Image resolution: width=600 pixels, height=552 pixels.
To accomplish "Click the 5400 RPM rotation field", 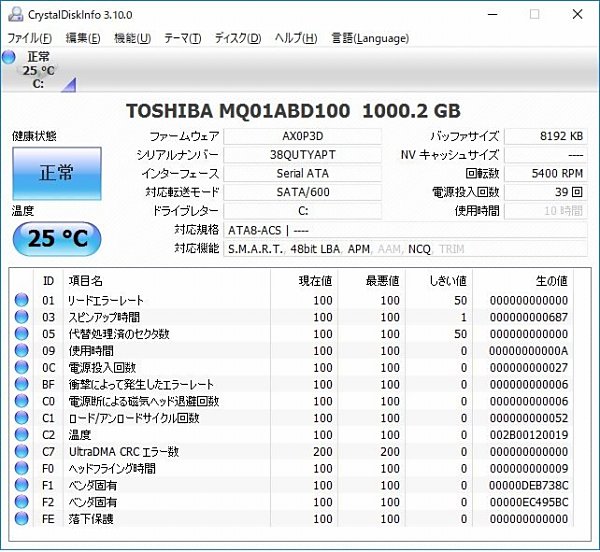I will click(x=546, y=174).
